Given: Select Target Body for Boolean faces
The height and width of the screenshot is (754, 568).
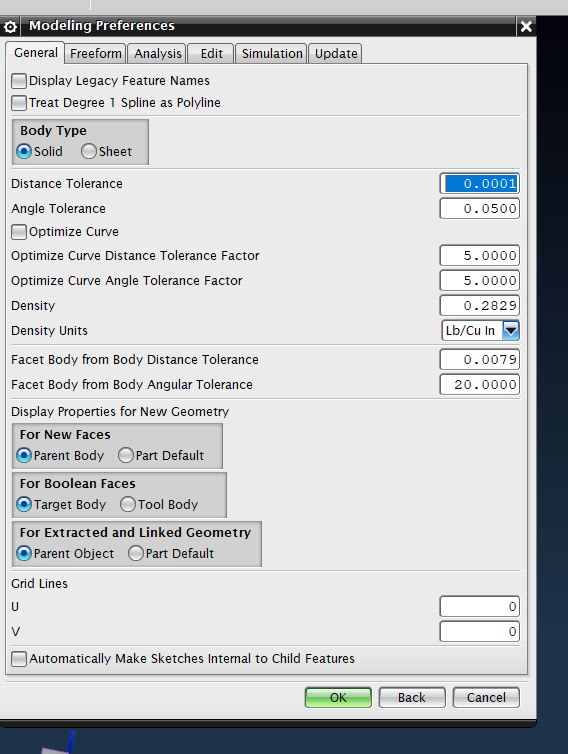Looking at the screenshot, I should 24,504.
